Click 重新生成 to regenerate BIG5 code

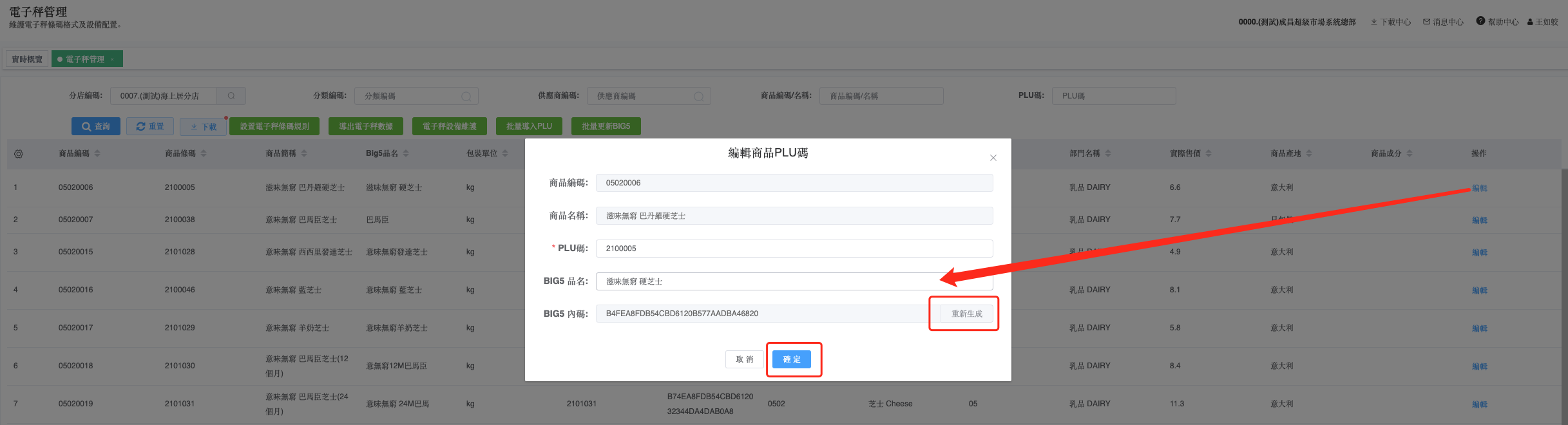966,314
